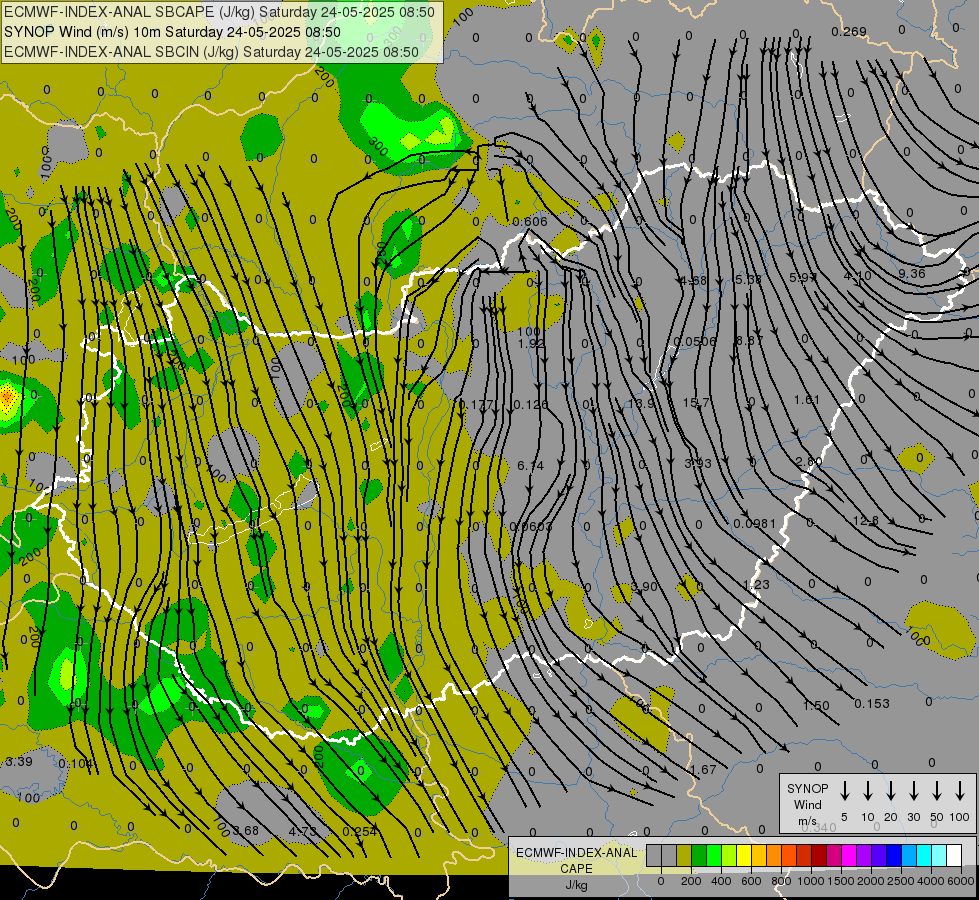
Task: Pick the dark red swatch above 1000
Action: coord(819,856)
